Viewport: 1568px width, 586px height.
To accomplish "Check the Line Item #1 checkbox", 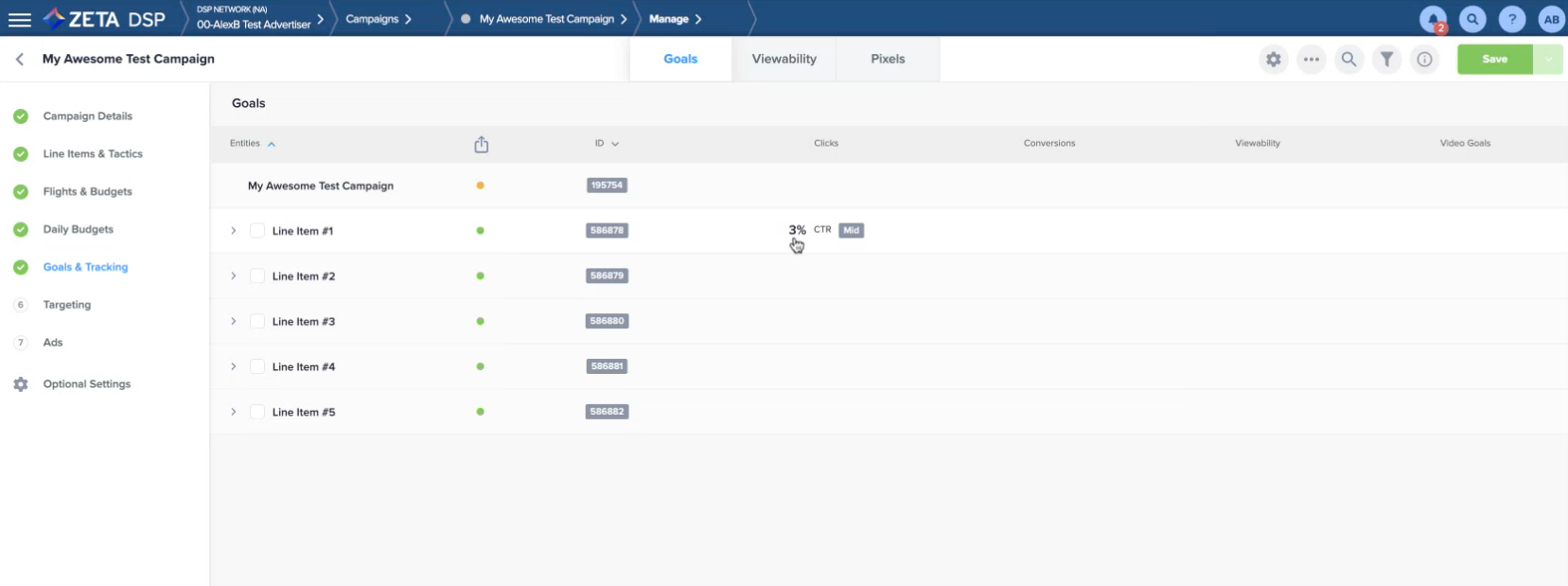I will (x=257, y=231).
